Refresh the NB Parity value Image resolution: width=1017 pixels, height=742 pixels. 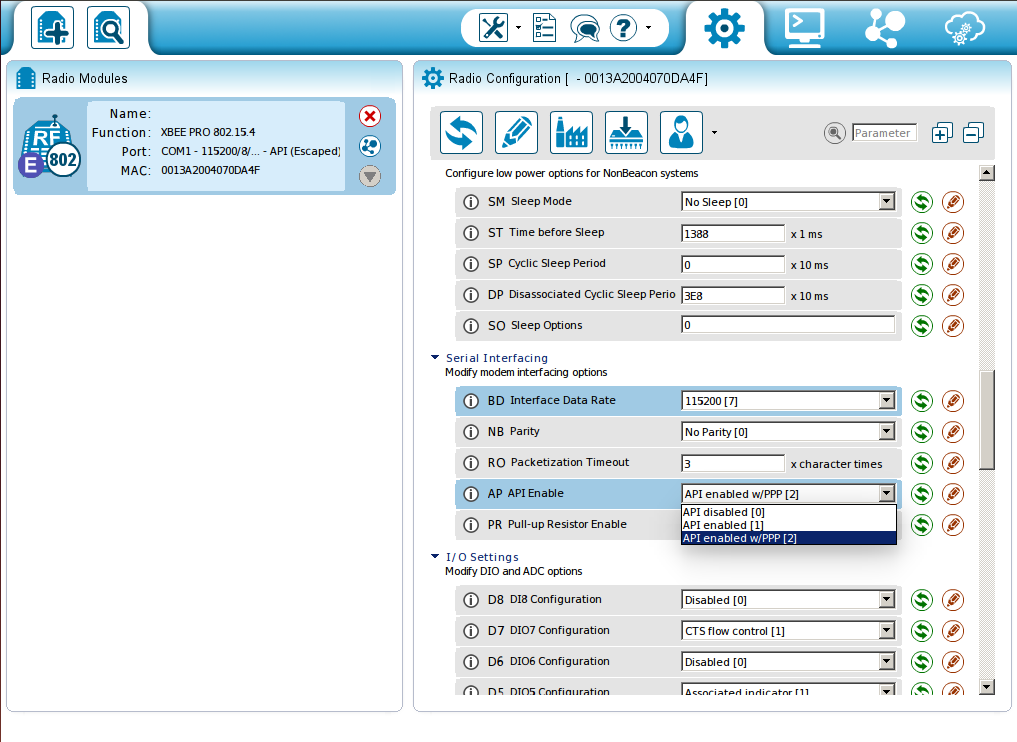(x=922, y=432)
